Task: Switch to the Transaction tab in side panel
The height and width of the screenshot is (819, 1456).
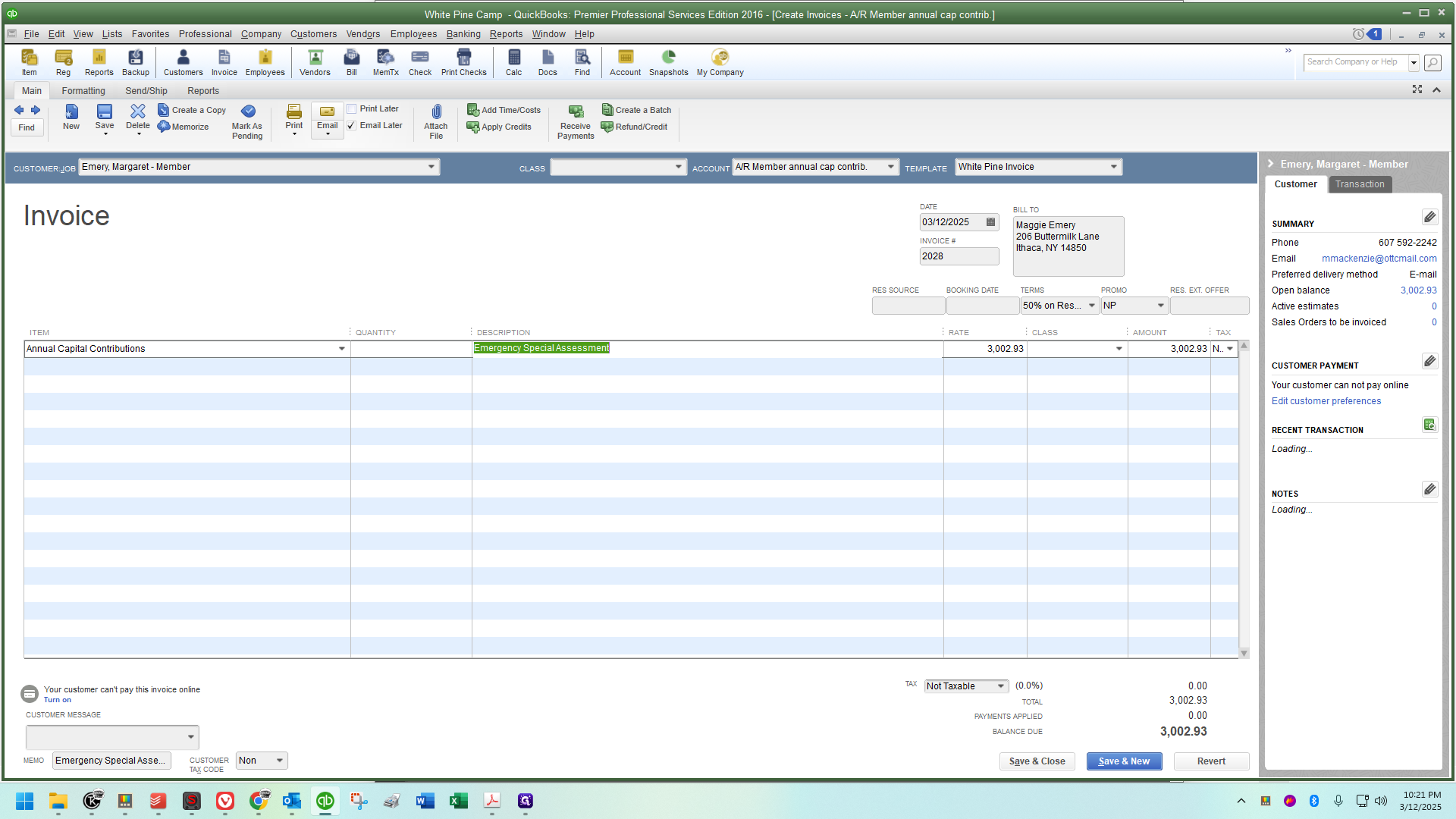Action: click(1359, 184)
